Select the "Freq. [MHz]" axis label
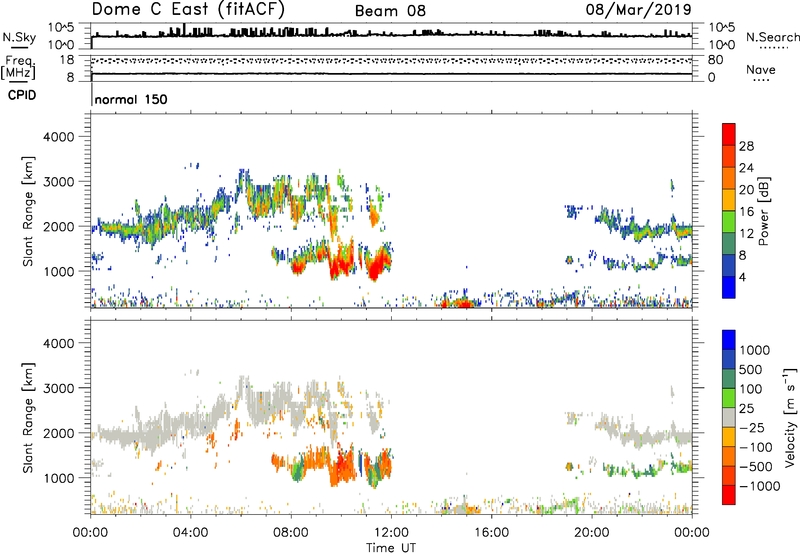The width and height of the screenshot is (800, 554). [x=18, y=67]
